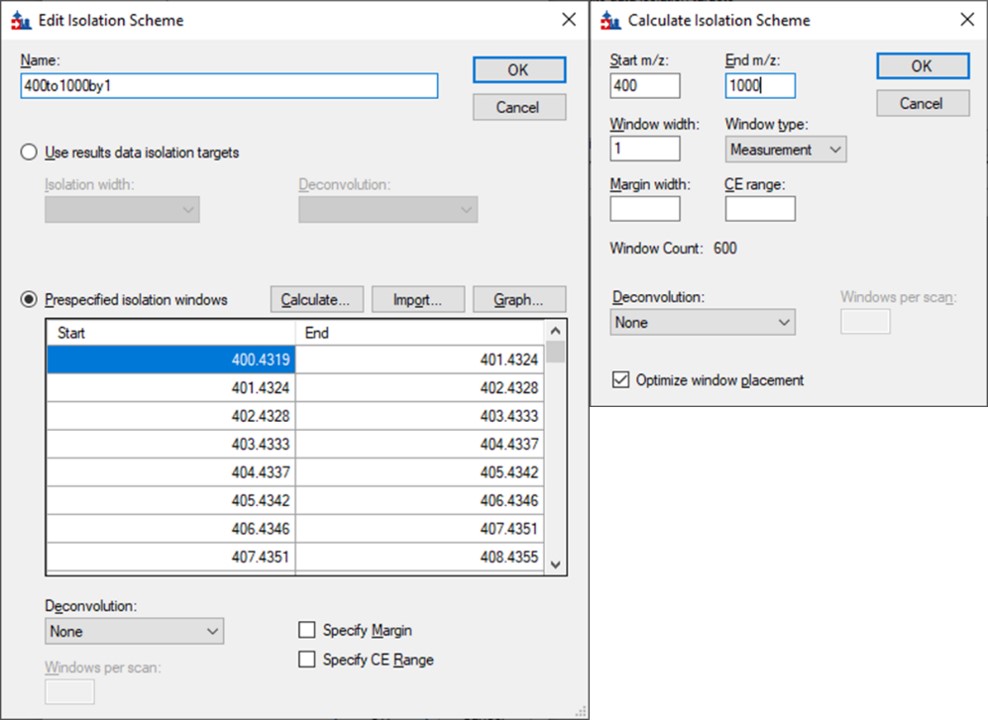Uncheck Optimize window placement
The width and height of the screenshot is (988, 720).
(621, 380)
